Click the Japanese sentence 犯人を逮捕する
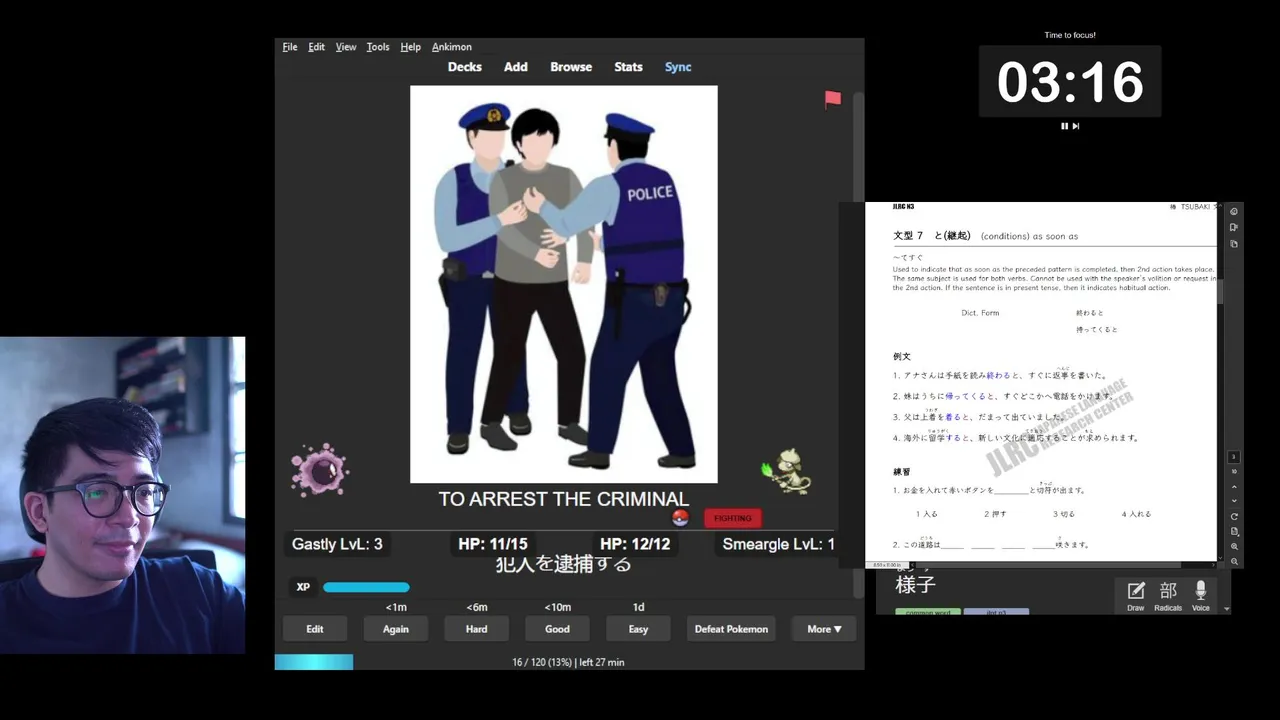1280x720 pixels. [564, 564]
